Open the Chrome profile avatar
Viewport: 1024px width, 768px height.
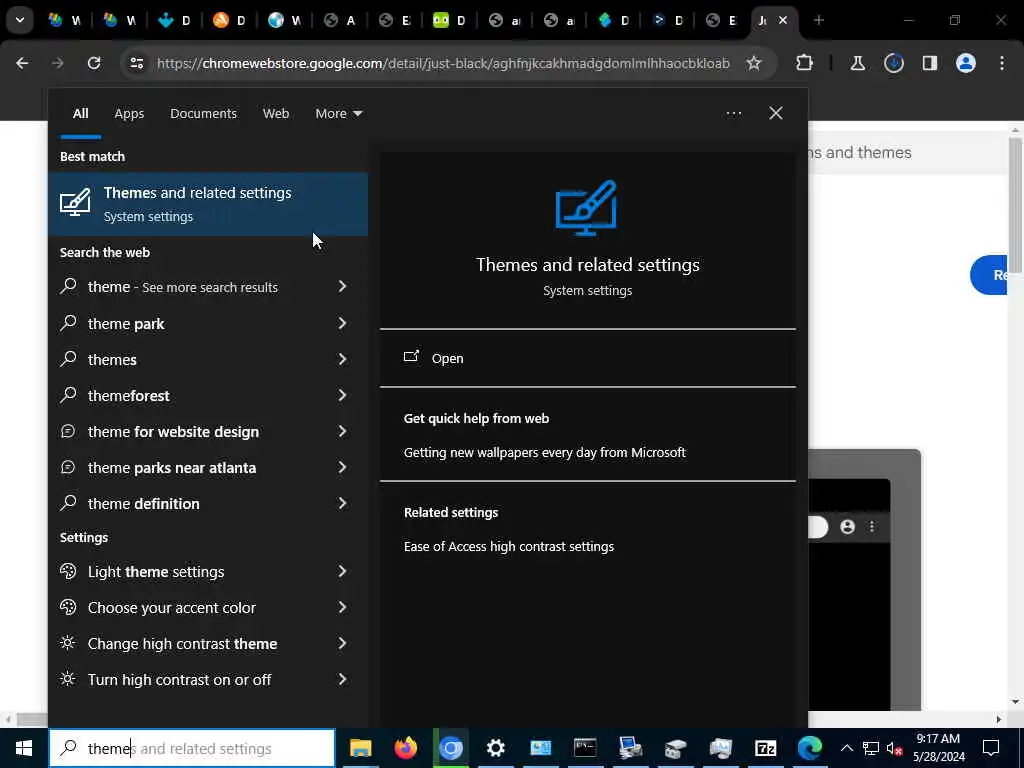(x=966, y=63)
